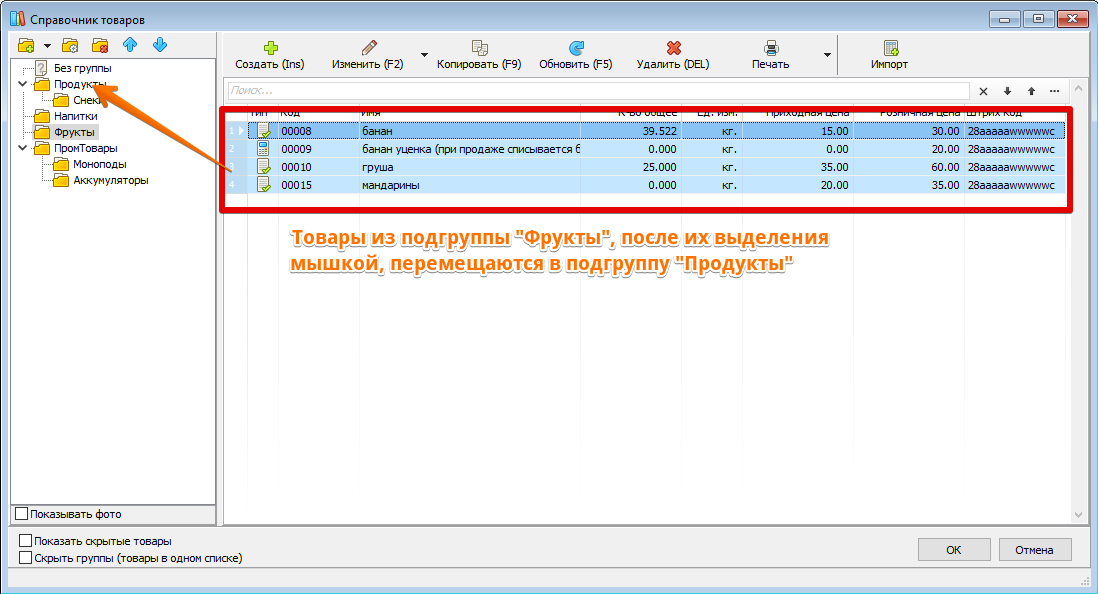Click Печать toolbar button
This screenshot has height=594, width=1098.
tap(770, 55)
